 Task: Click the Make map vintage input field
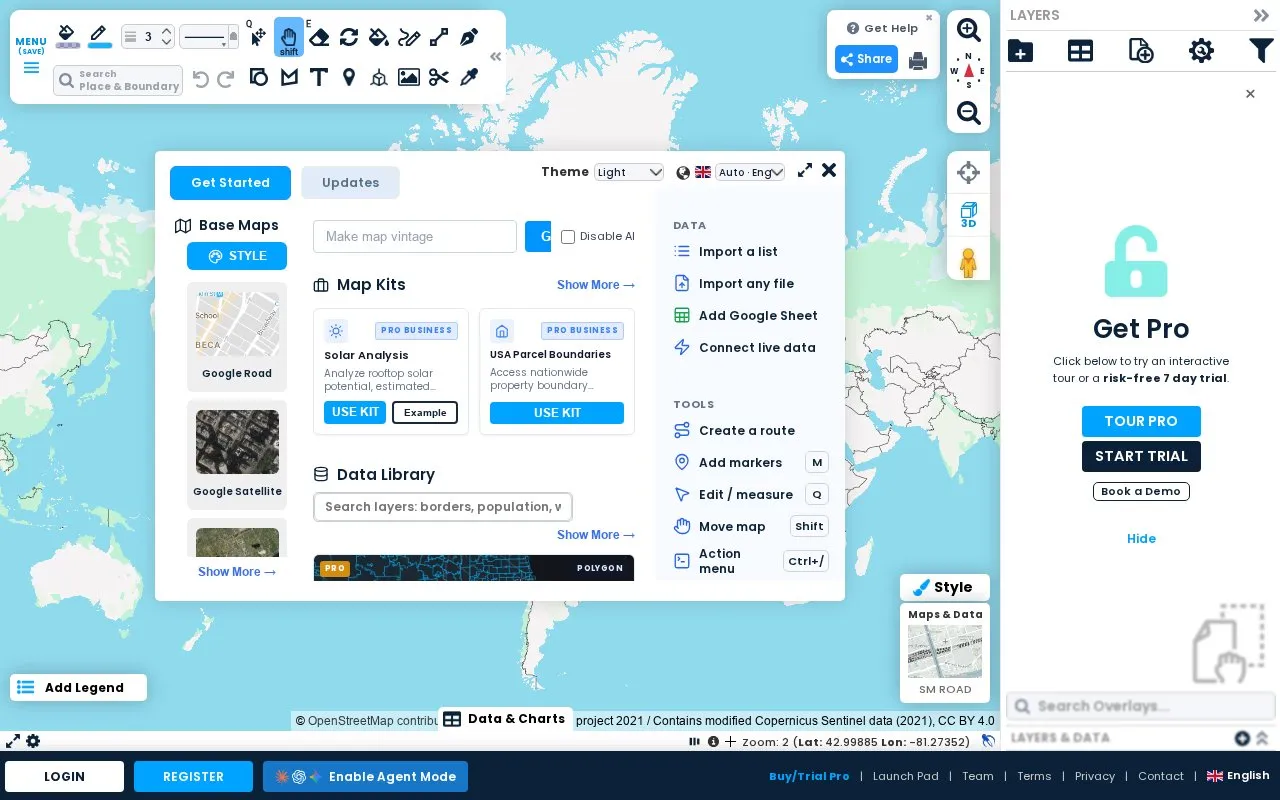pyautogui.click(x=415, y=237)
